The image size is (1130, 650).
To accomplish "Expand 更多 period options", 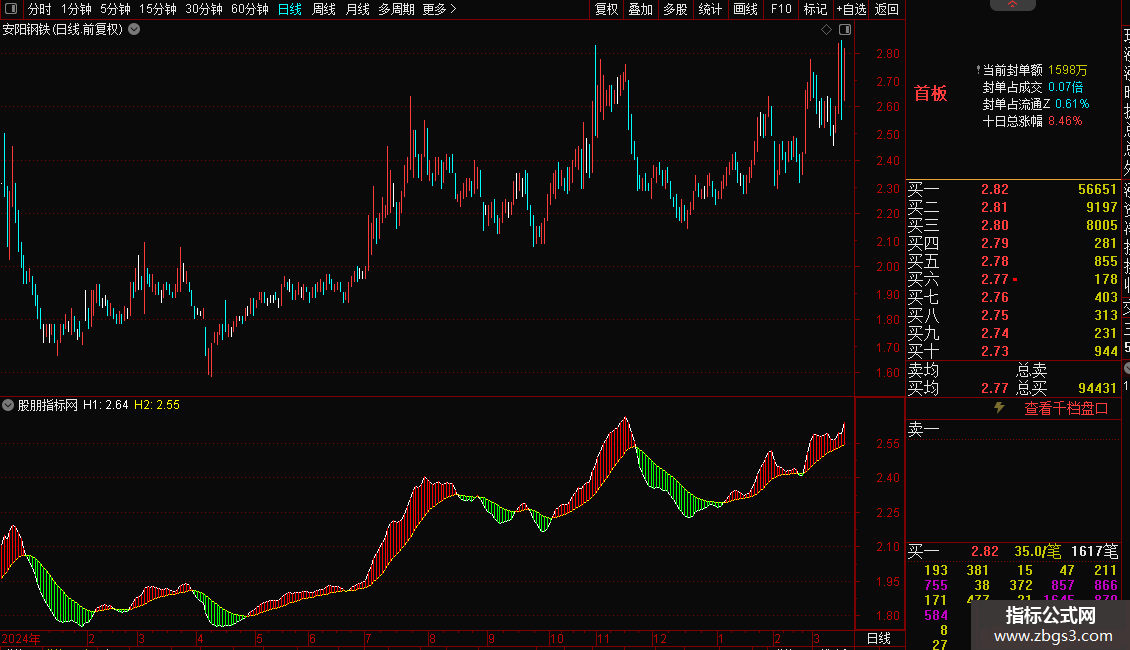I will (440, 9).
